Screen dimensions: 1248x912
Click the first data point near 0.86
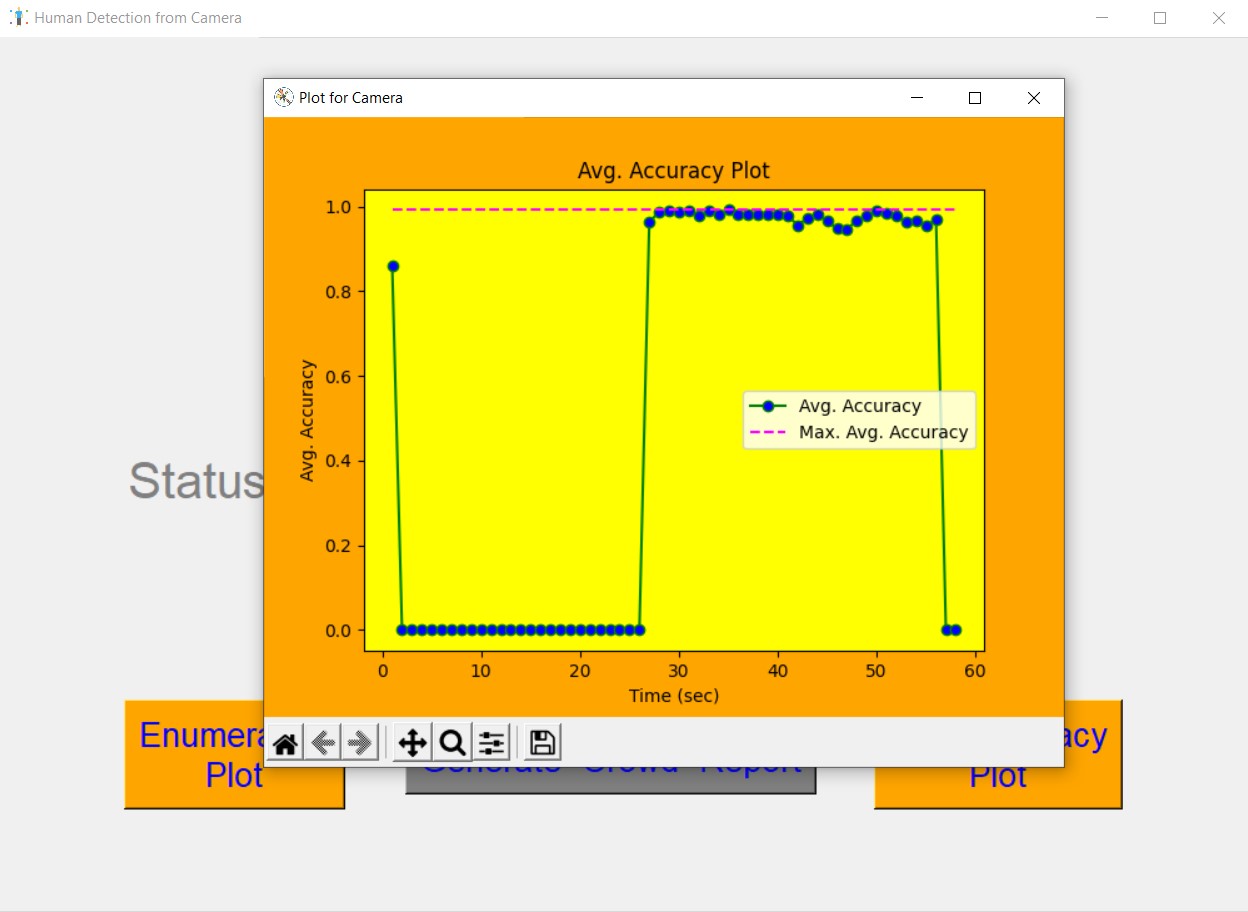coord(393,266)
